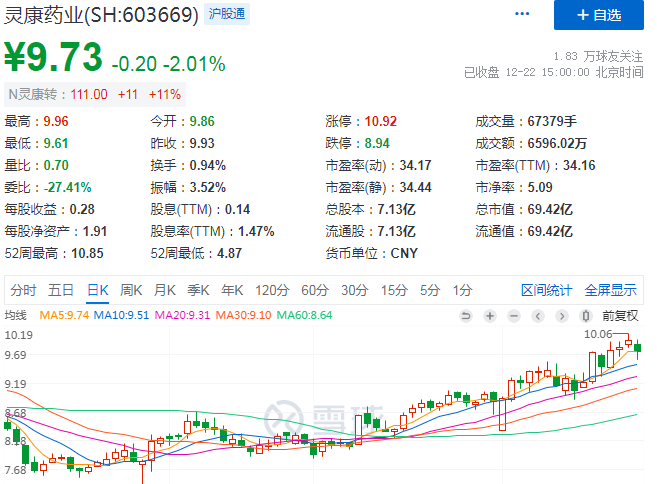The image size is (657, 484).
Task: Click the 涨停 value 10.92
Action: [380, 122]
